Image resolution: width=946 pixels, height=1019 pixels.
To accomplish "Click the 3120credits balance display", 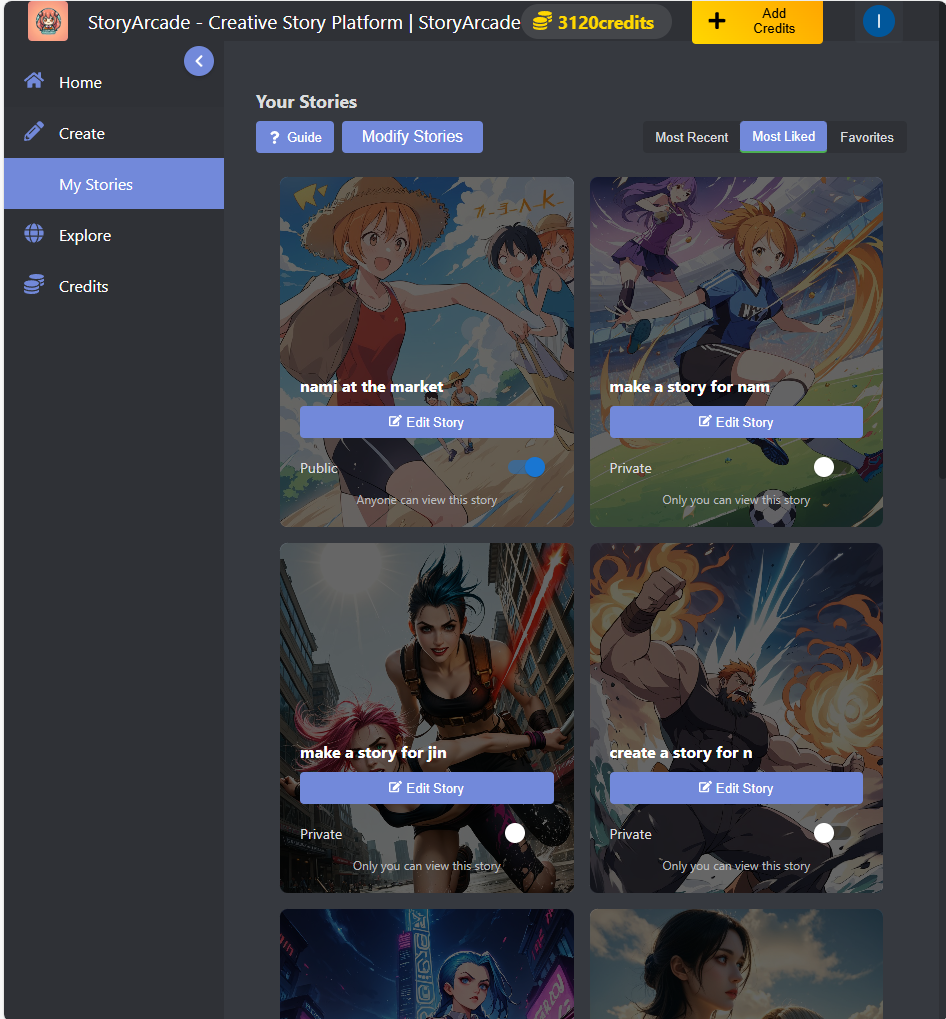I will [596, 21].
